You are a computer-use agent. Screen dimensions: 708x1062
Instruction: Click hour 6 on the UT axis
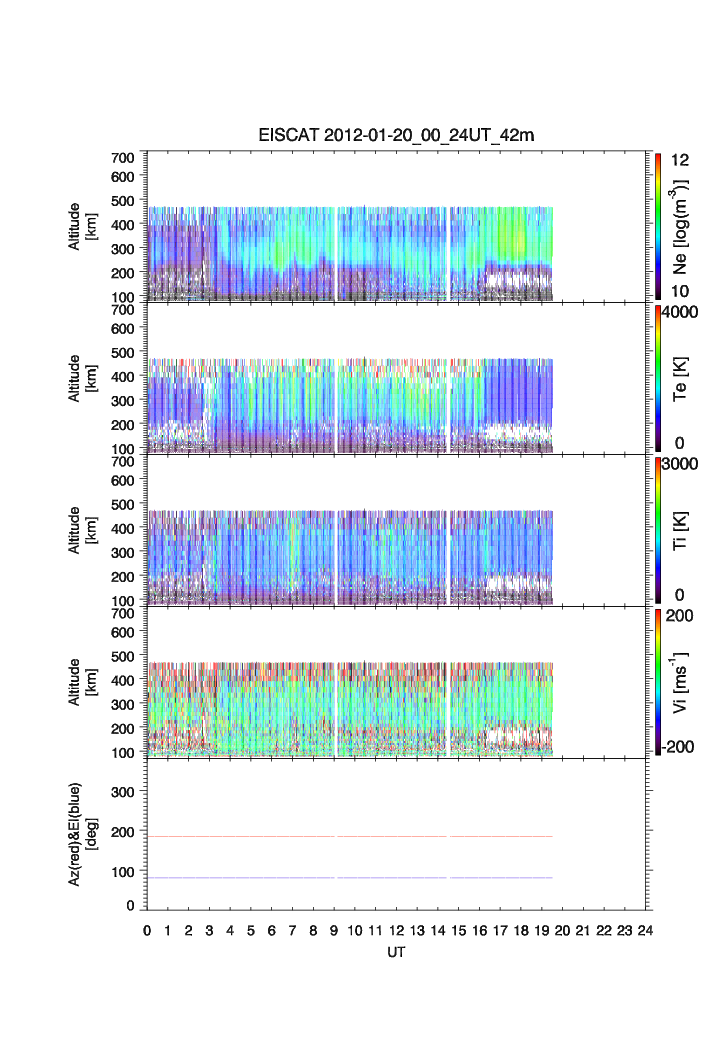coord(272,930)
